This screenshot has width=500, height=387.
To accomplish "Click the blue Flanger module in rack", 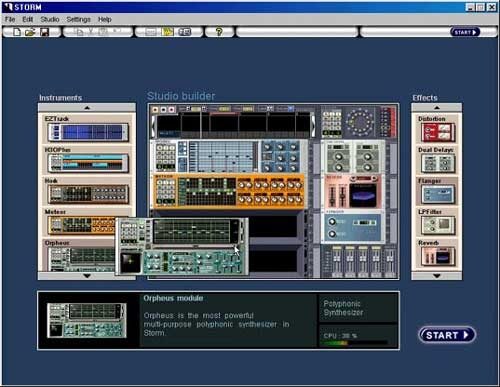I will [x=353, y=226].
